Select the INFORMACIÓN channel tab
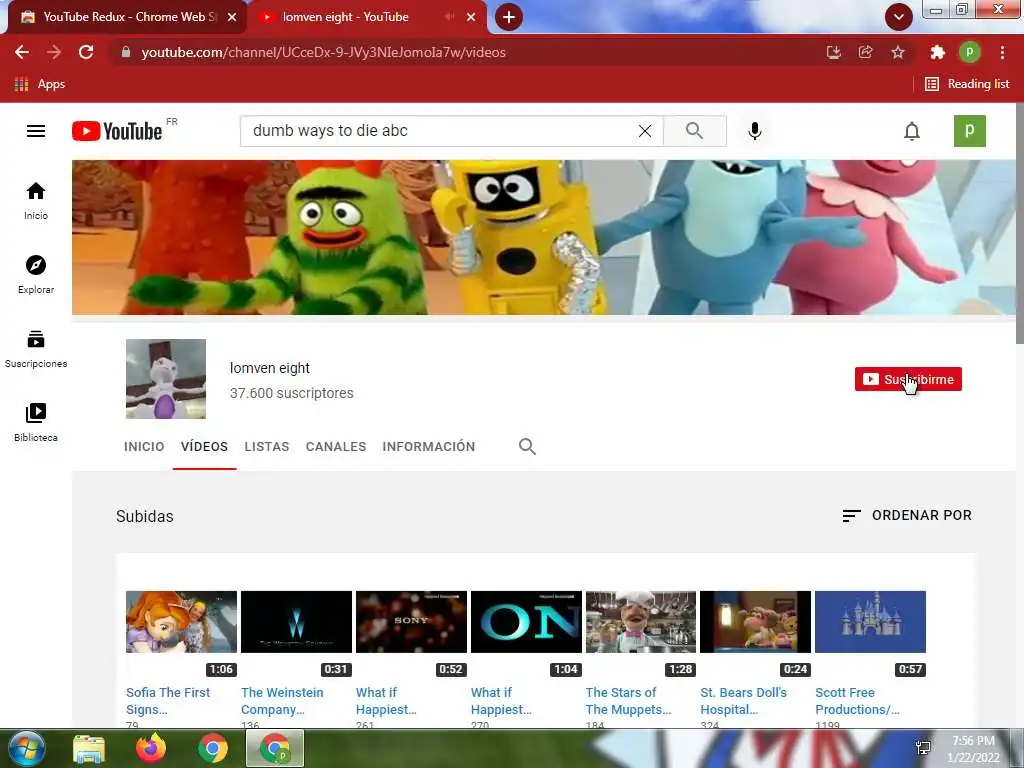 [428, 447]
